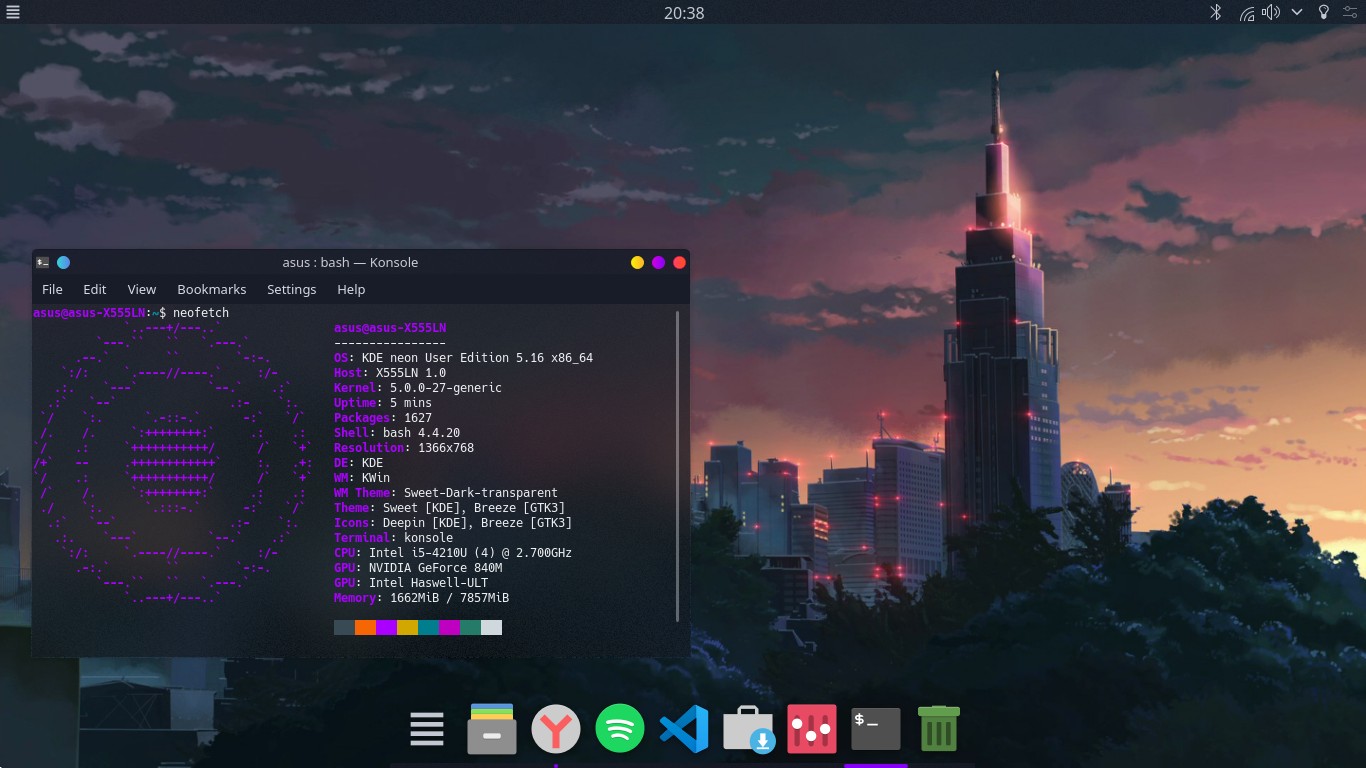Click the Konsole window menu icon in titlebar
Image resolution: width=1366 pixels, height=768 pixels.
pyautogui.click(x=42, y=262)
